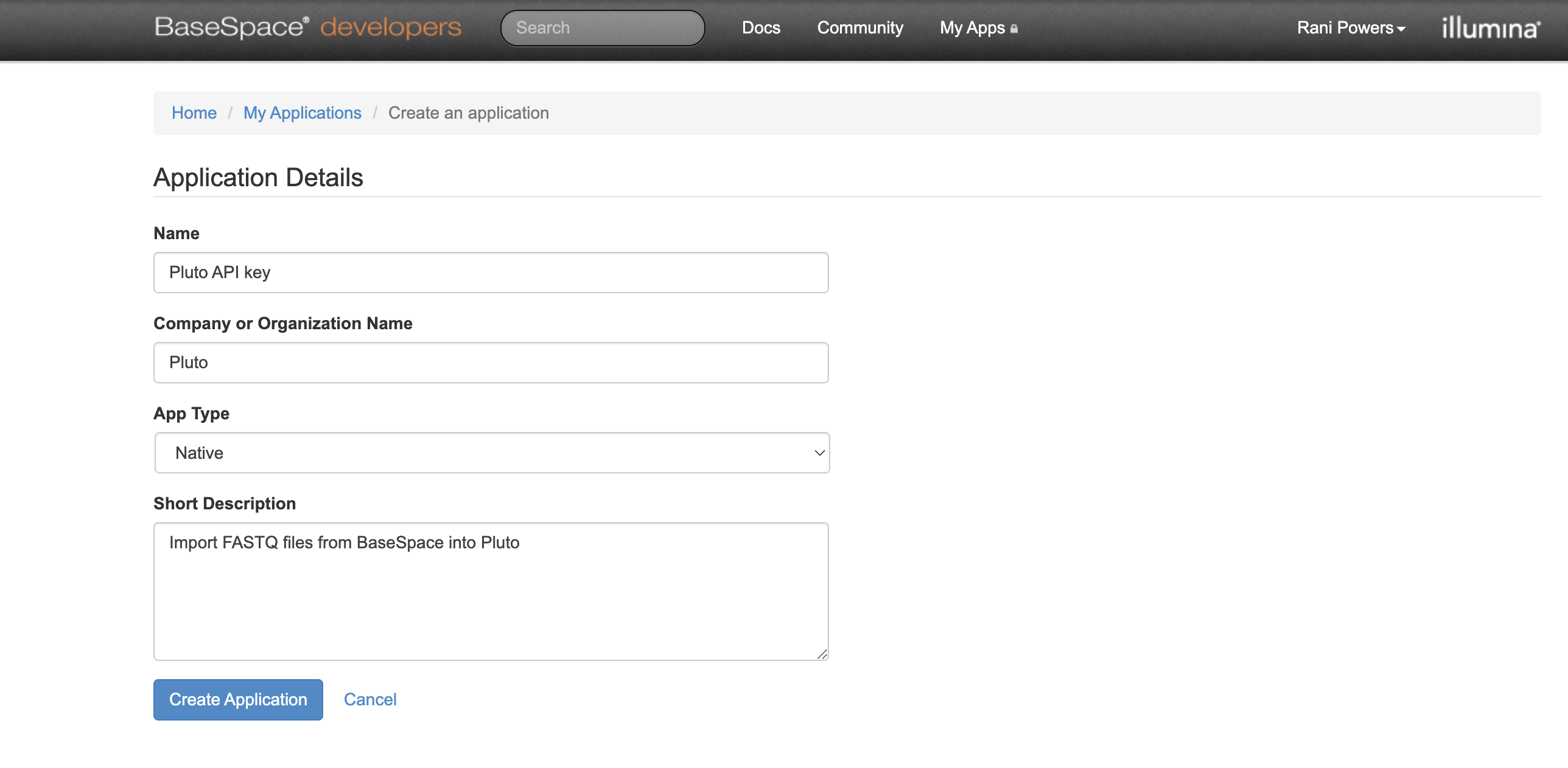Screen dimensions: 1568x768
Task: Click the Company or Organization Name label
Action: [283, 324]
